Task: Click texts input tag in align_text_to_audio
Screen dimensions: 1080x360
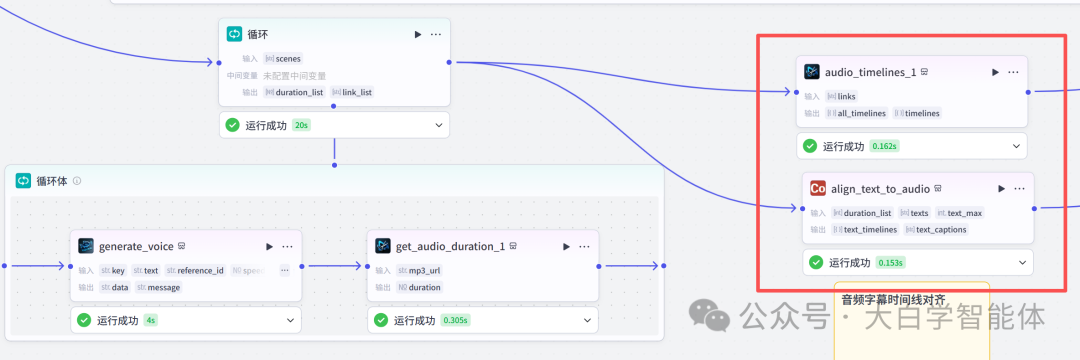Action: pos(914,213)
